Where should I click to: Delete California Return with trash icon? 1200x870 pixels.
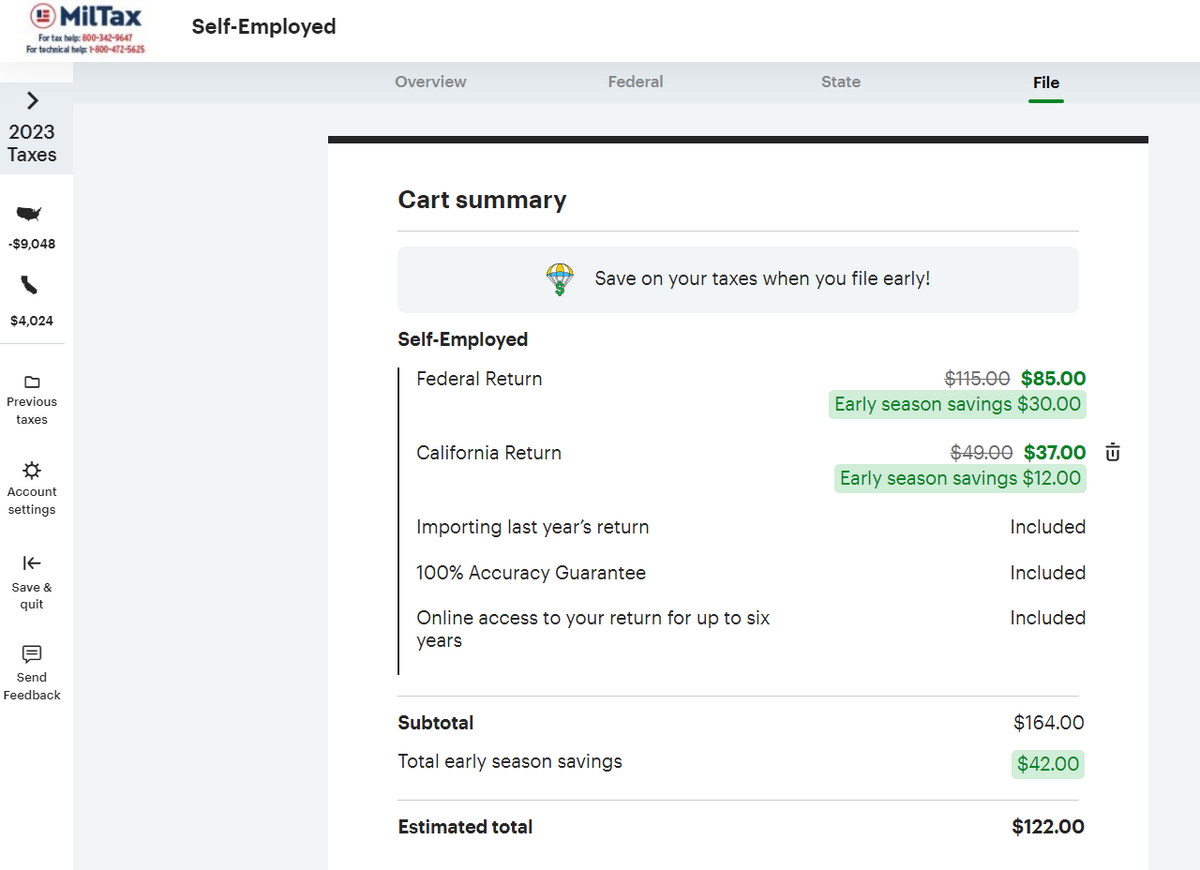pos(1112,453)
